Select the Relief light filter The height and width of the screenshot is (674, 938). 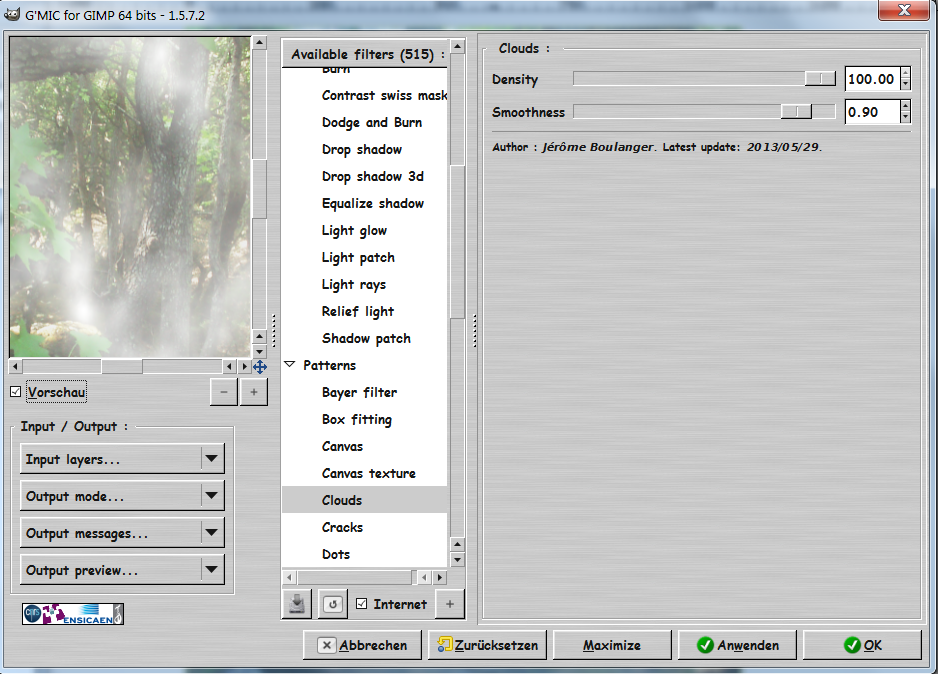click(x=364, y=311)
